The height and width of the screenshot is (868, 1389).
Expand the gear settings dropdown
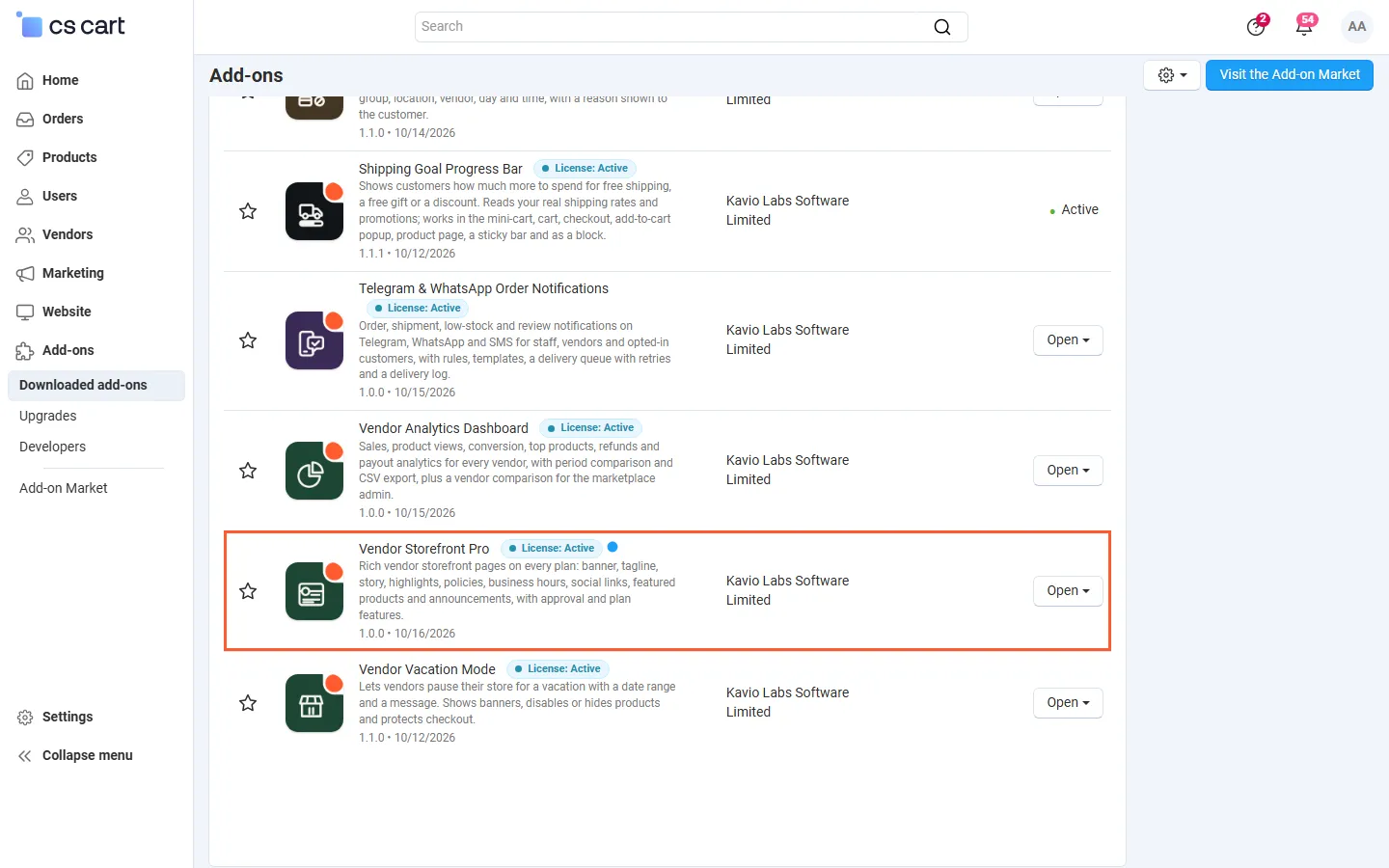[x=1172, y=75]
